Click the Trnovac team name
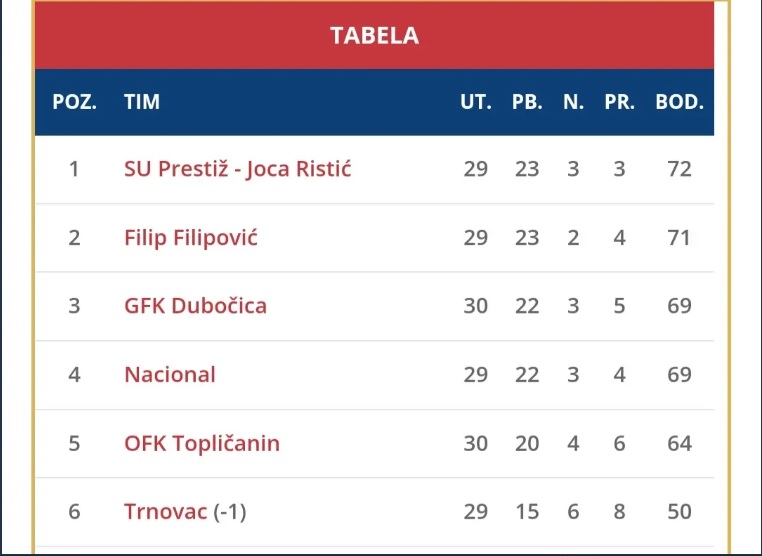762x556 pixels. (x=166, y=512)
